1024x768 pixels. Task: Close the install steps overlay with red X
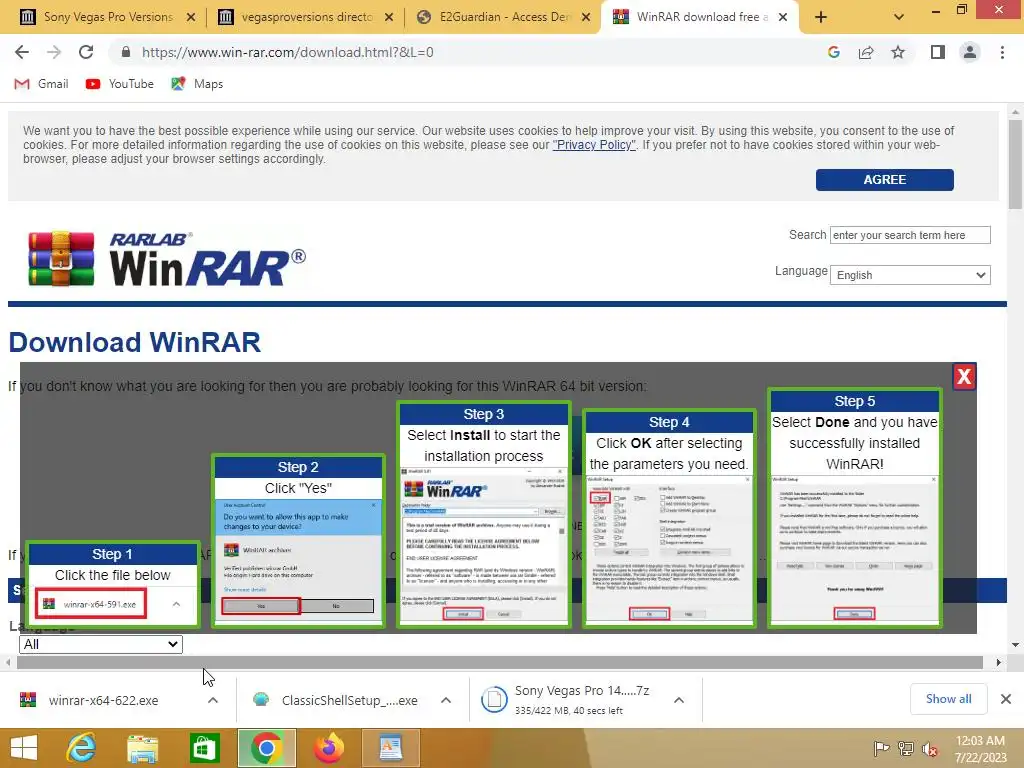[964, 376]
